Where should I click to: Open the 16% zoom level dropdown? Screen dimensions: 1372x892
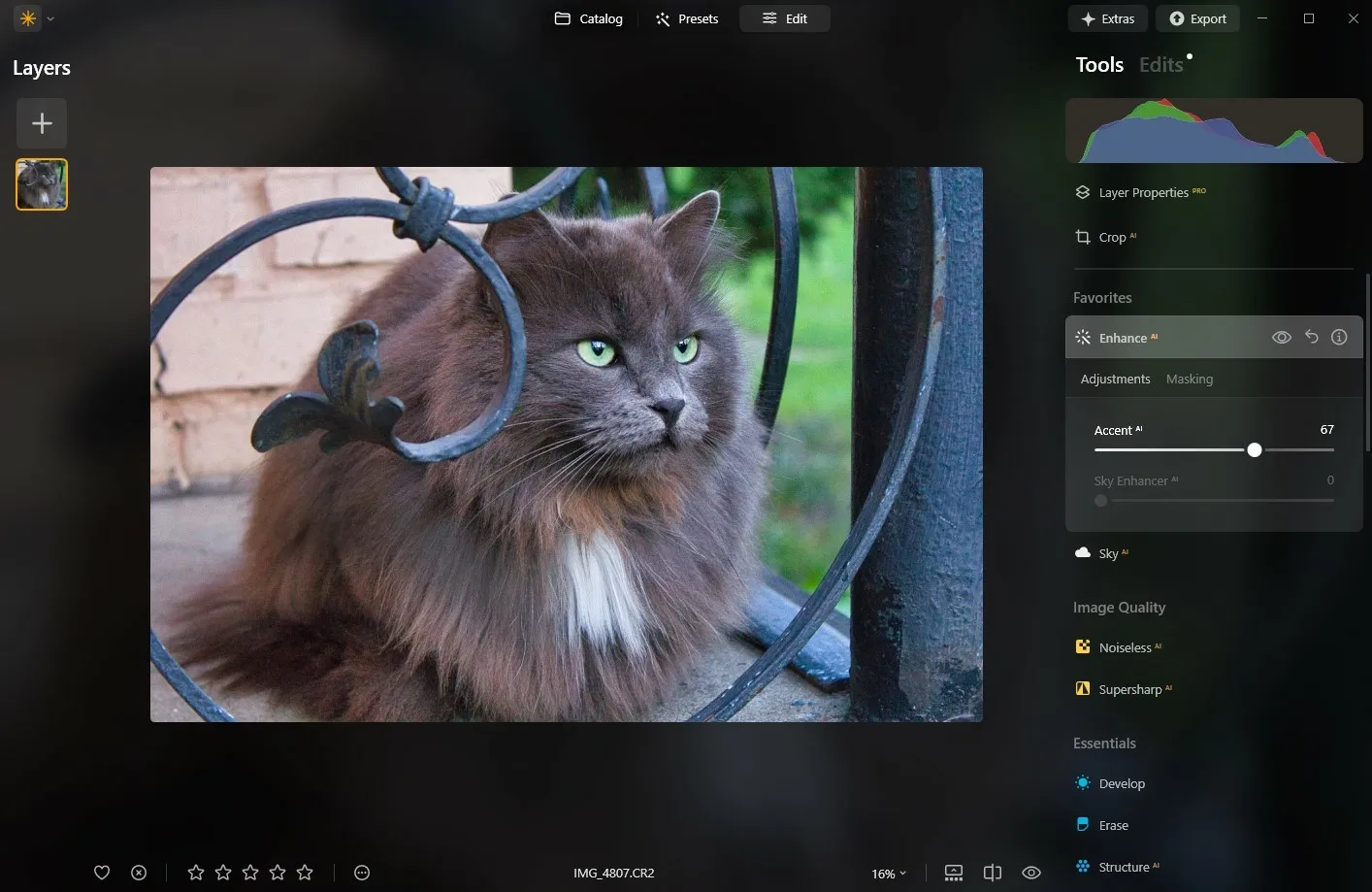tap(888, 874)
